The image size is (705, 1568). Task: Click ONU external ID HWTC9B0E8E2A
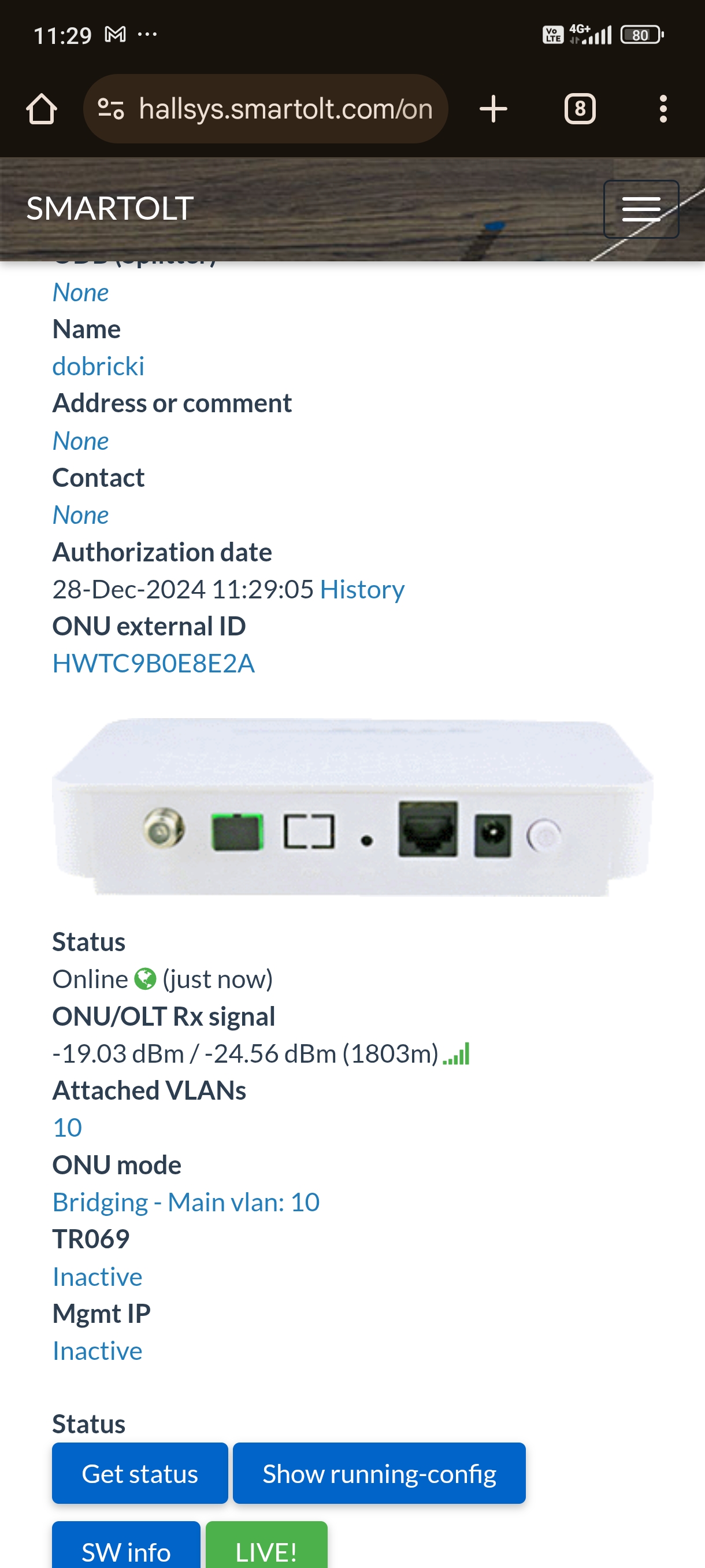(153, 664)
